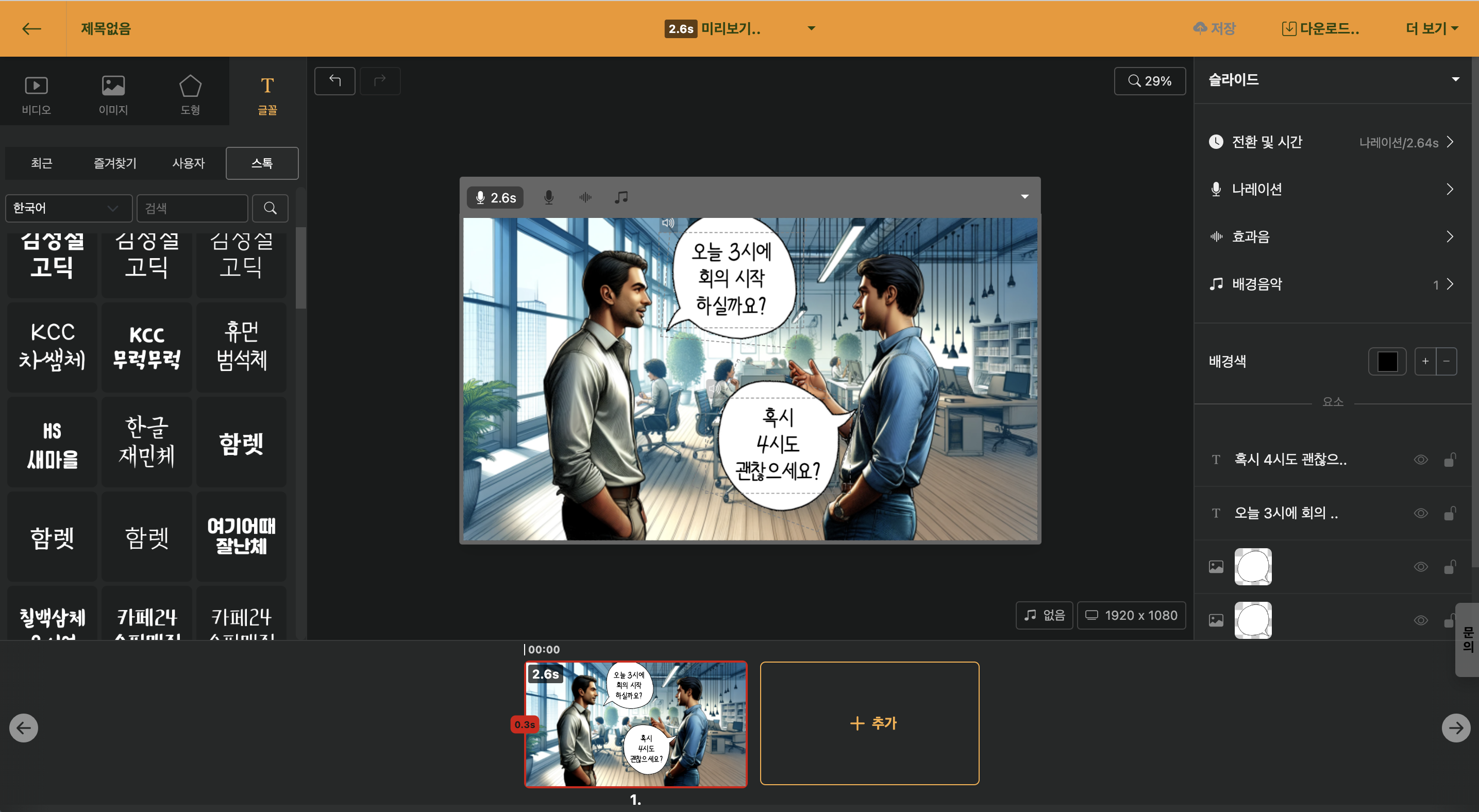Click the 추가 add slide button
This screenshot has width=1479, height=812.
869,723
